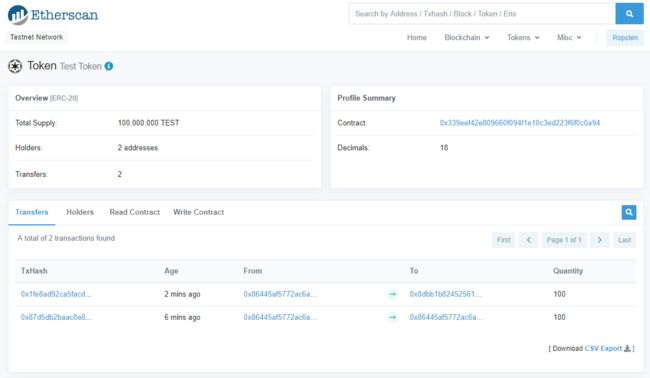Click the Decimals value 18
650x378 pixels.
coord(444,148)
